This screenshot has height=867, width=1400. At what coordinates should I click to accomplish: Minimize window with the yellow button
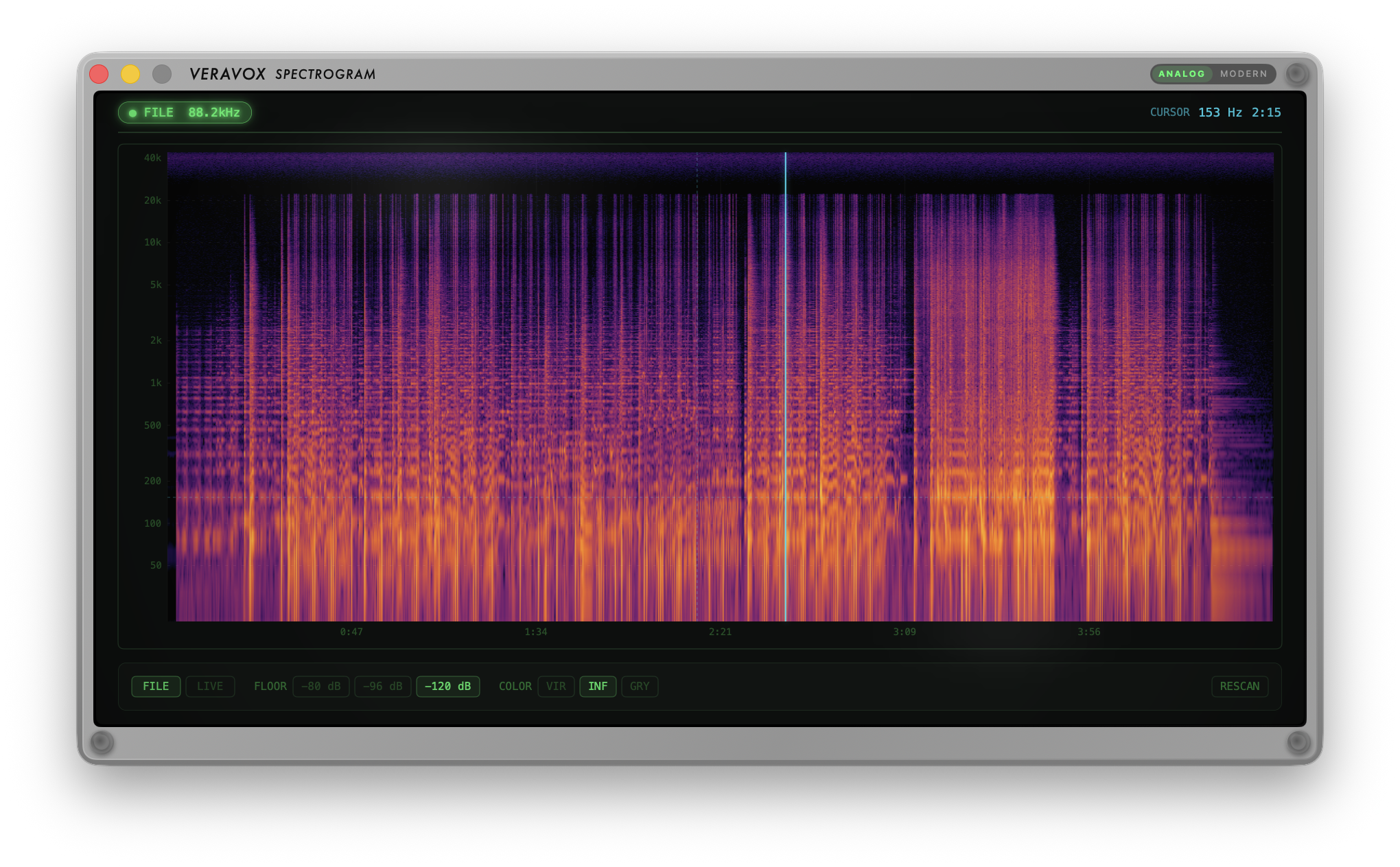[130, 74]
